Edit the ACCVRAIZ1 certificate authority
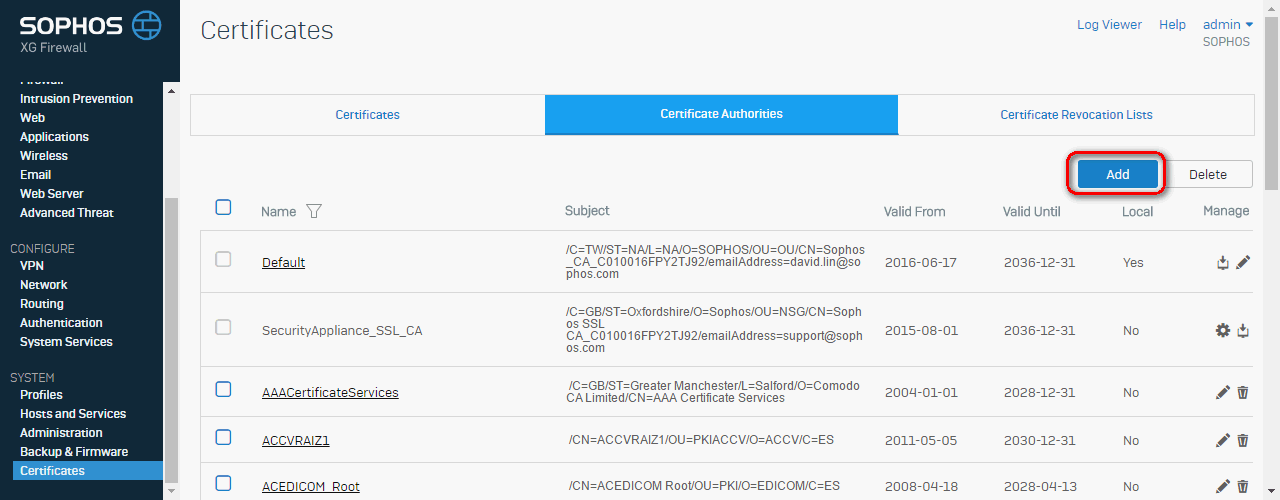Image resolution: width=1280 pixels, height=500 pixels. pyautogui.click(x=1222, y=440)
